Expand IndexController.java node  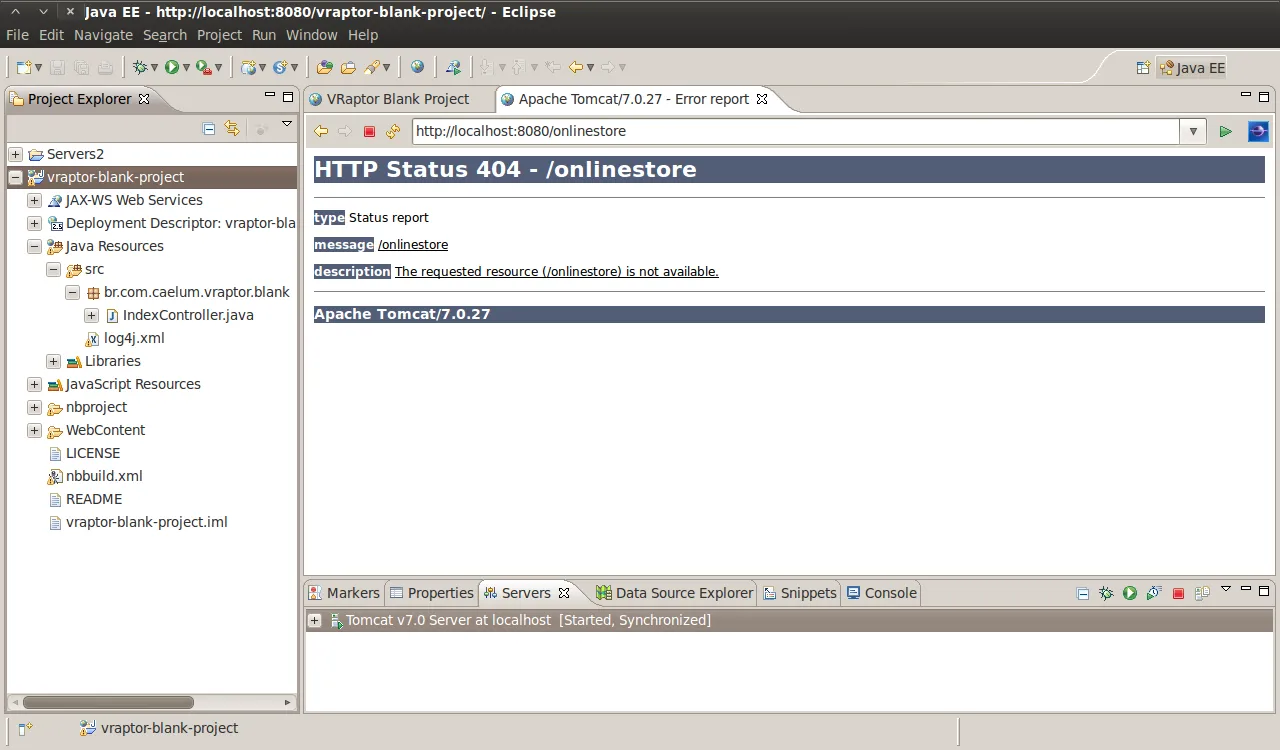91,315
